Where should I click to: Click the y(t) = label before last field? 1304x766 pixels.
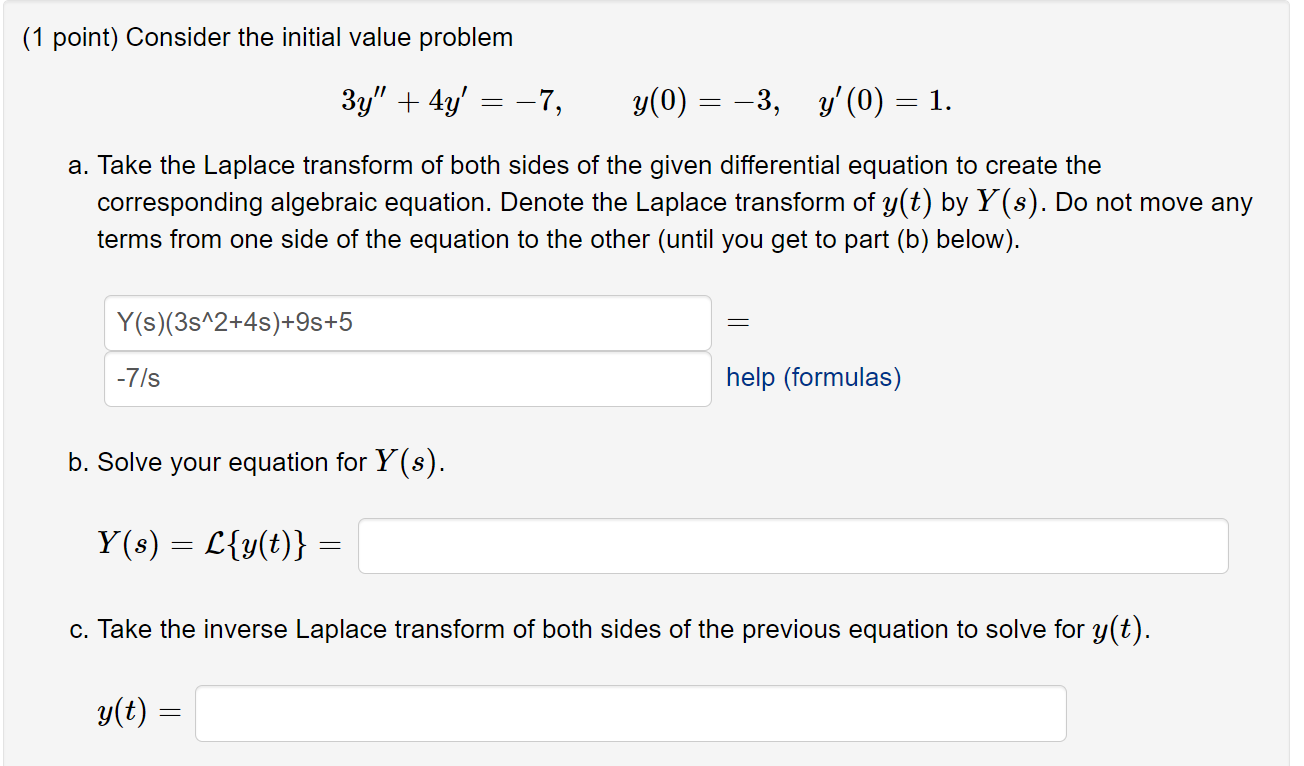pyautogui.click(x=140, y=712)
